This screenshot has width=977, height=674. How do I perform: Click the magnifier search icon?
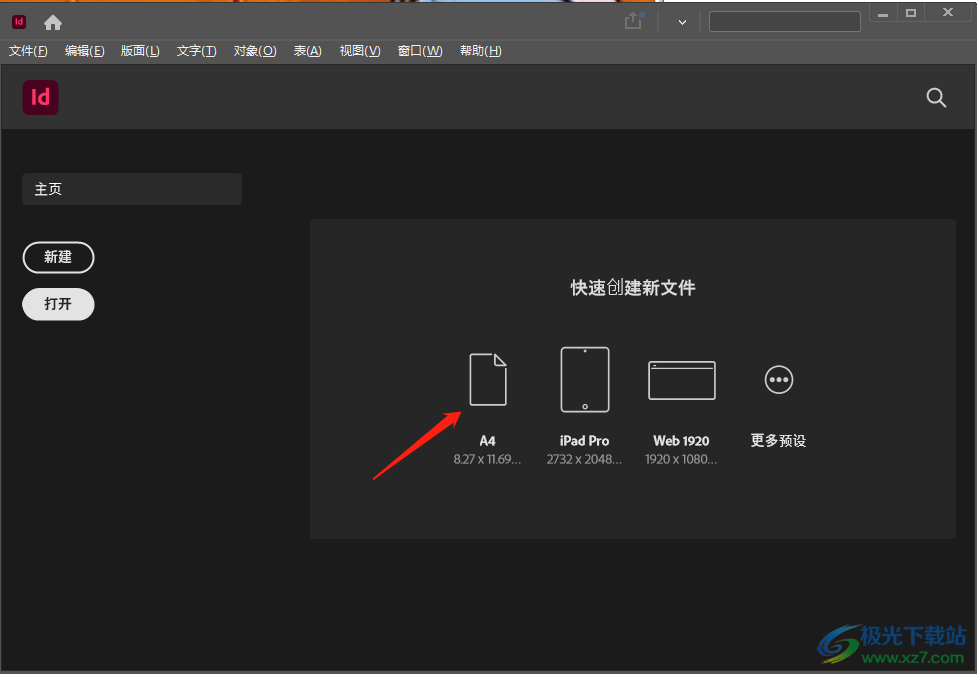click(936, 98)
